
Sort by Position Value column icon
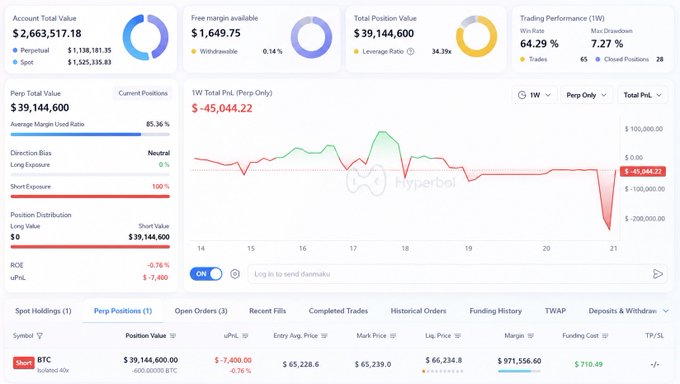coord(173,336)
